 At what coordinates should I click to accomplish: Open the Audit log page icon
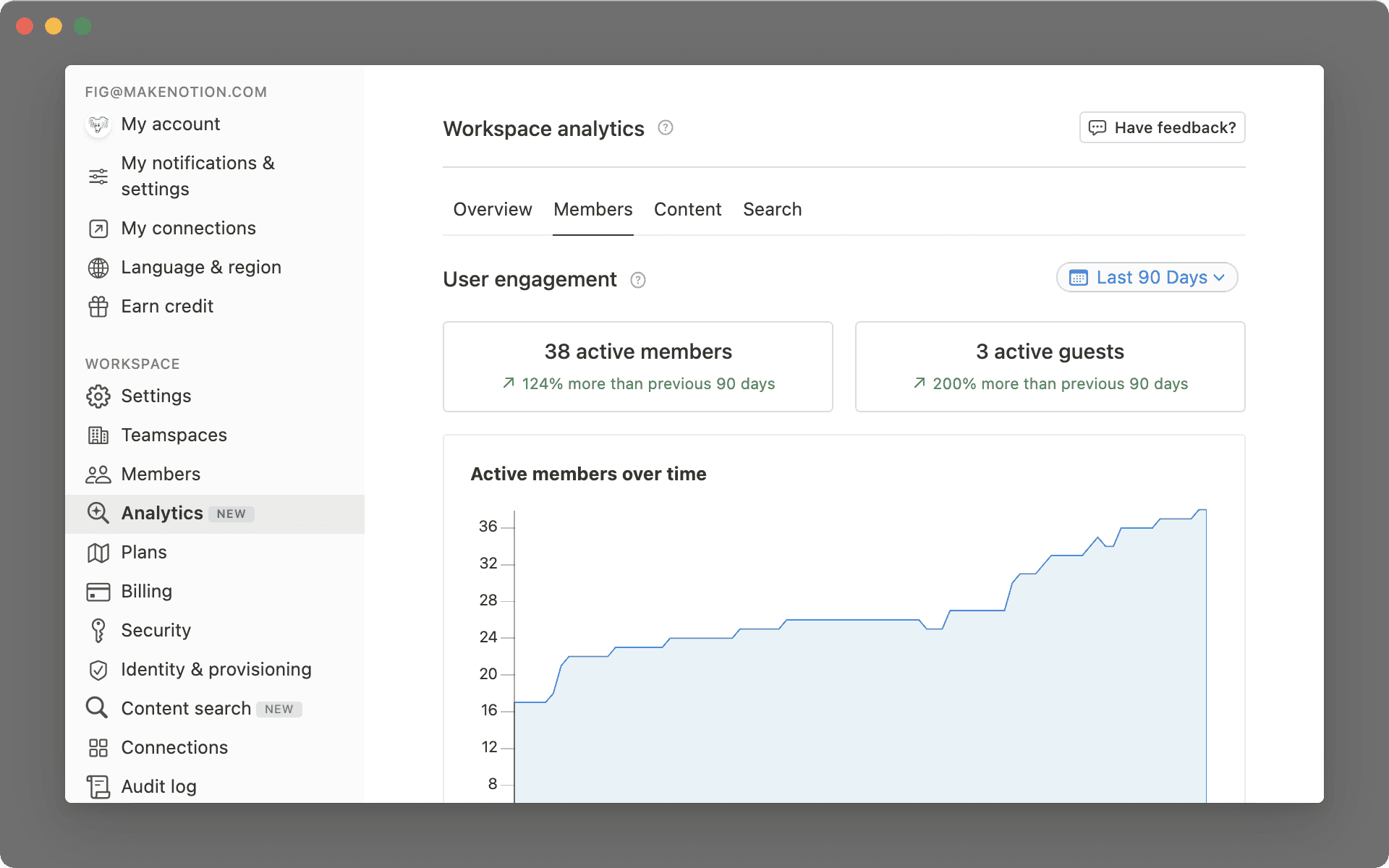(98, 786)
